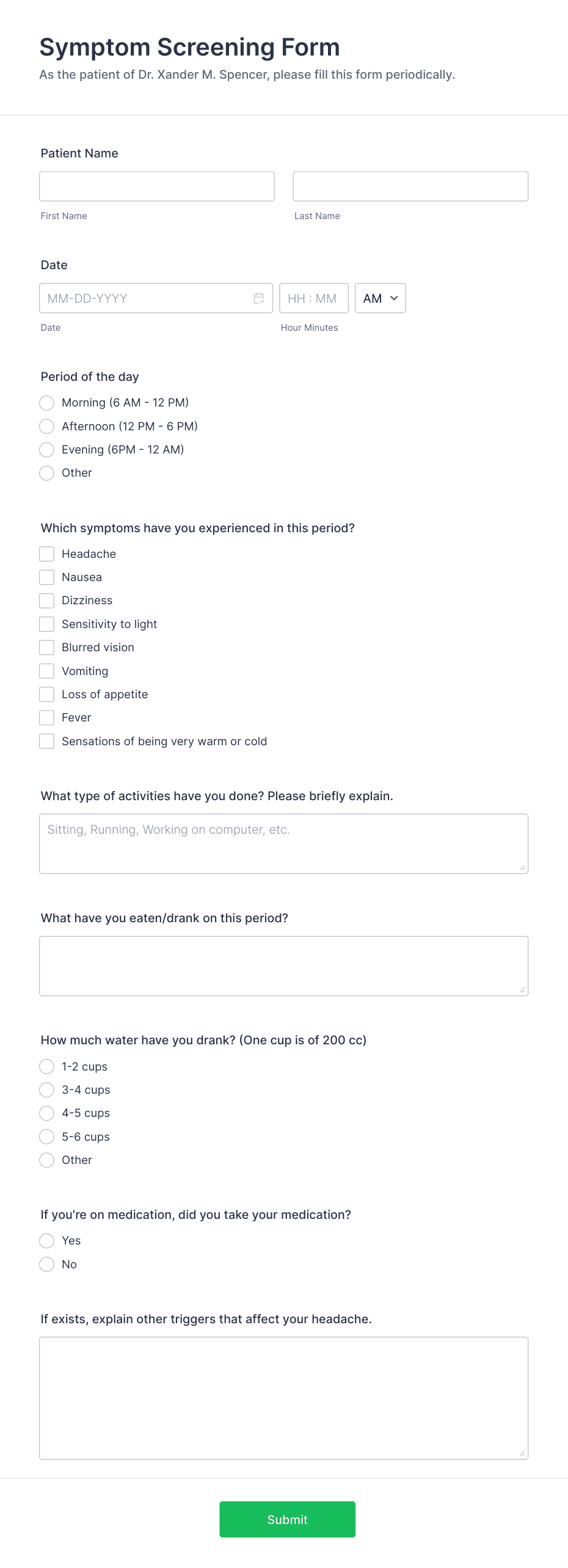Enable the Loss of appetite checkbox

click(46, 694)
